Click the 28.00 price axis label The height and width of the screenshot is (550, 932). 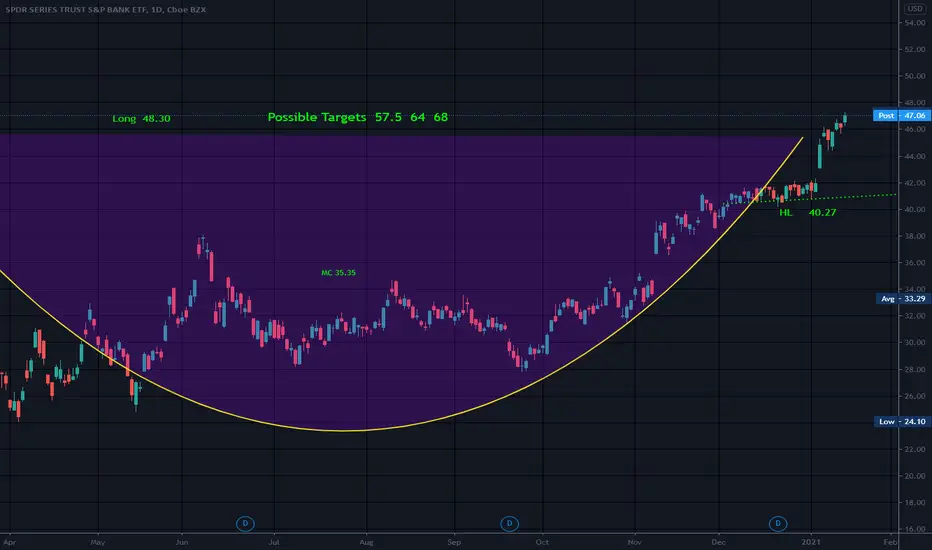(915, 369)
